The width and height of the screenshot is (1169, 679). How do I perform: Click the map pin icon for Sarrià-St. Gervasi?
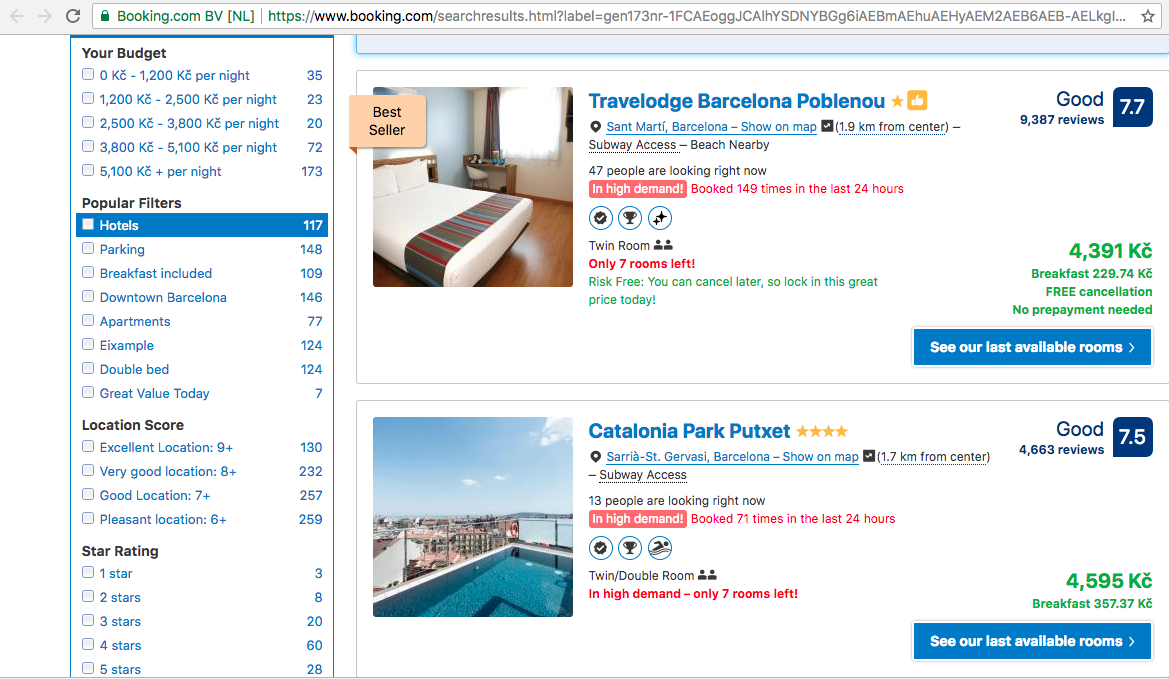coord(595,457)
